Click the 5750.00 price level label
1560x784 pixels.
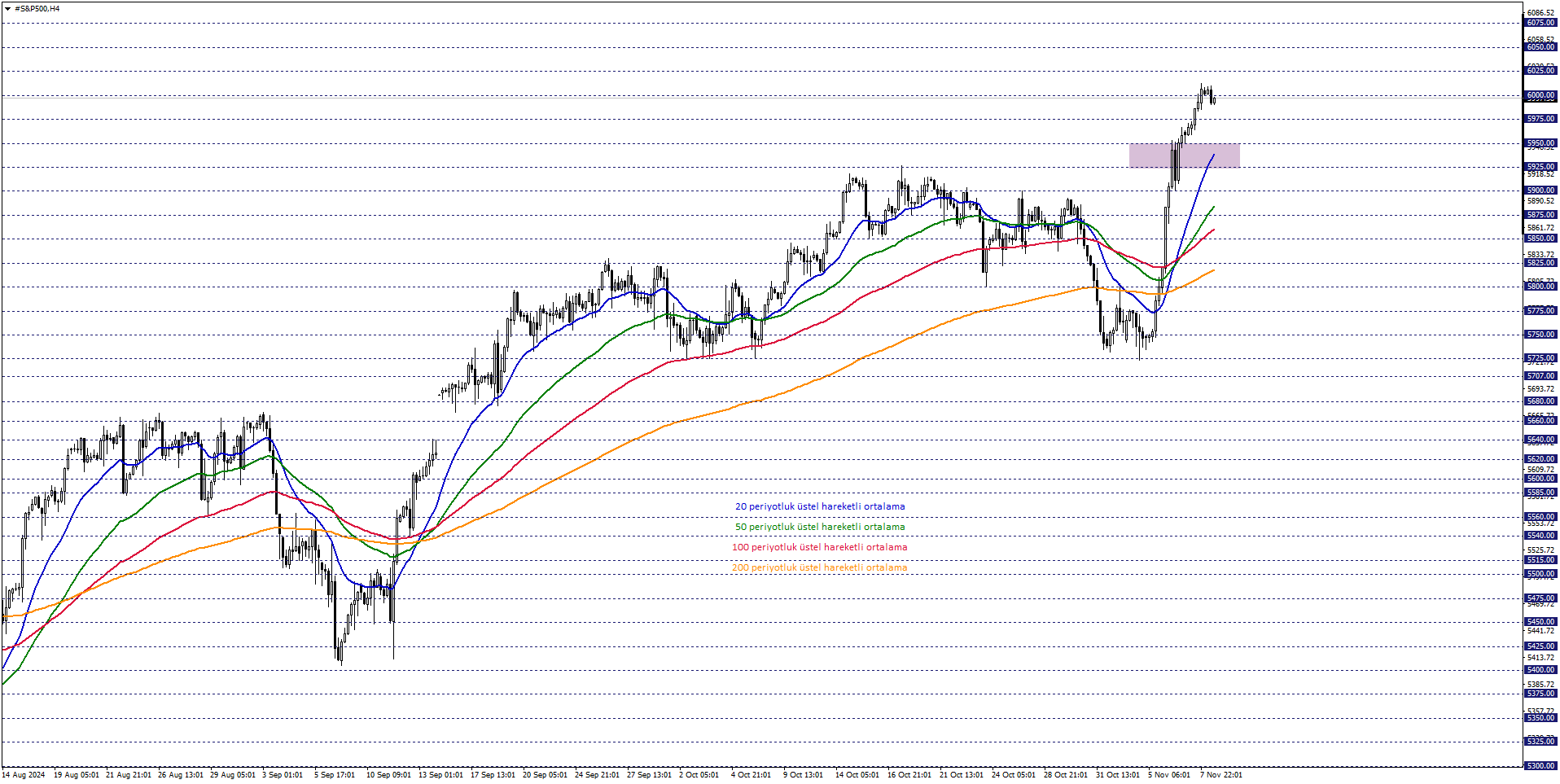pyautogui.click(x=1540, y=335)
